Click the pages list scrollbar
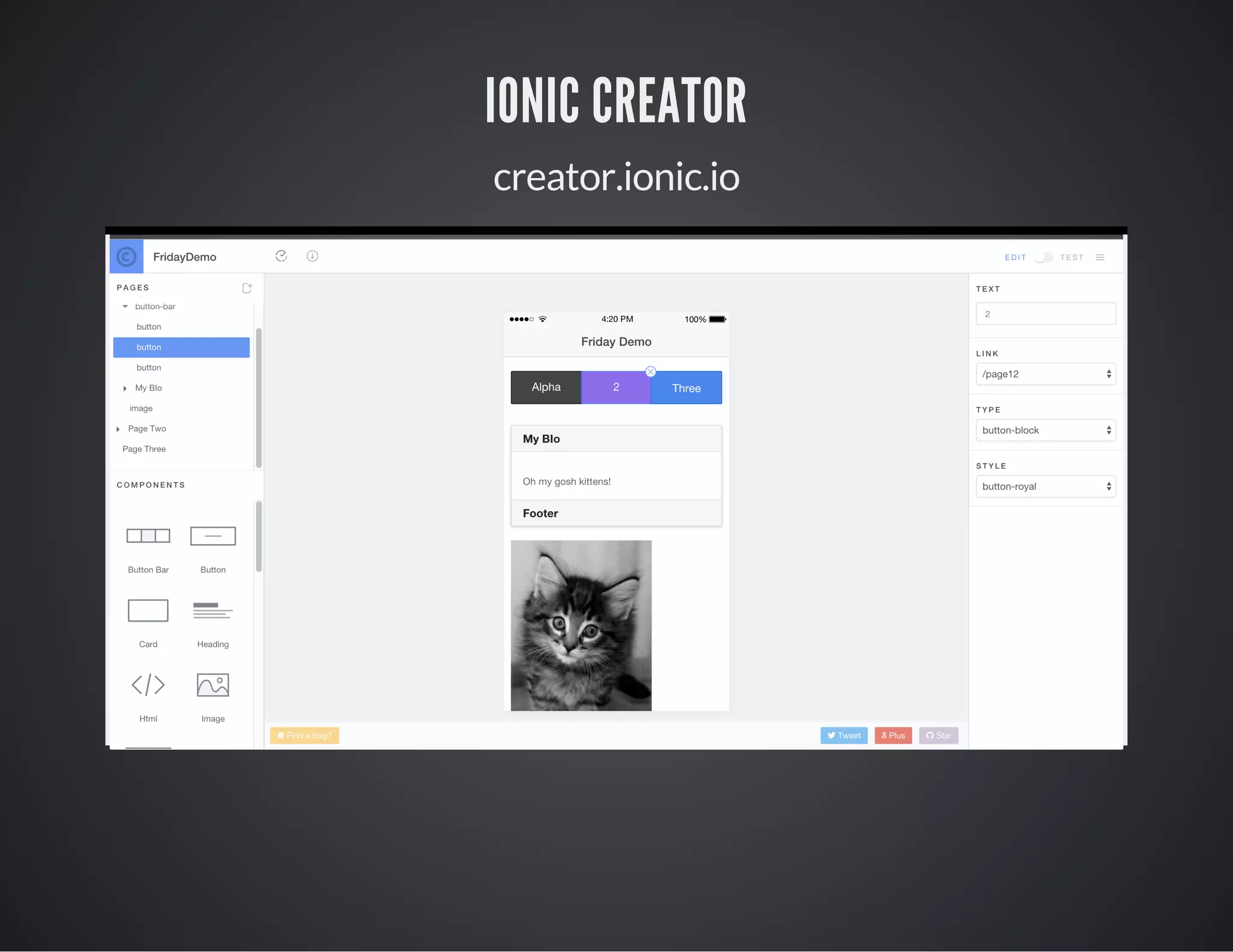Viewport: 1233px width, 952px height. 259,398
